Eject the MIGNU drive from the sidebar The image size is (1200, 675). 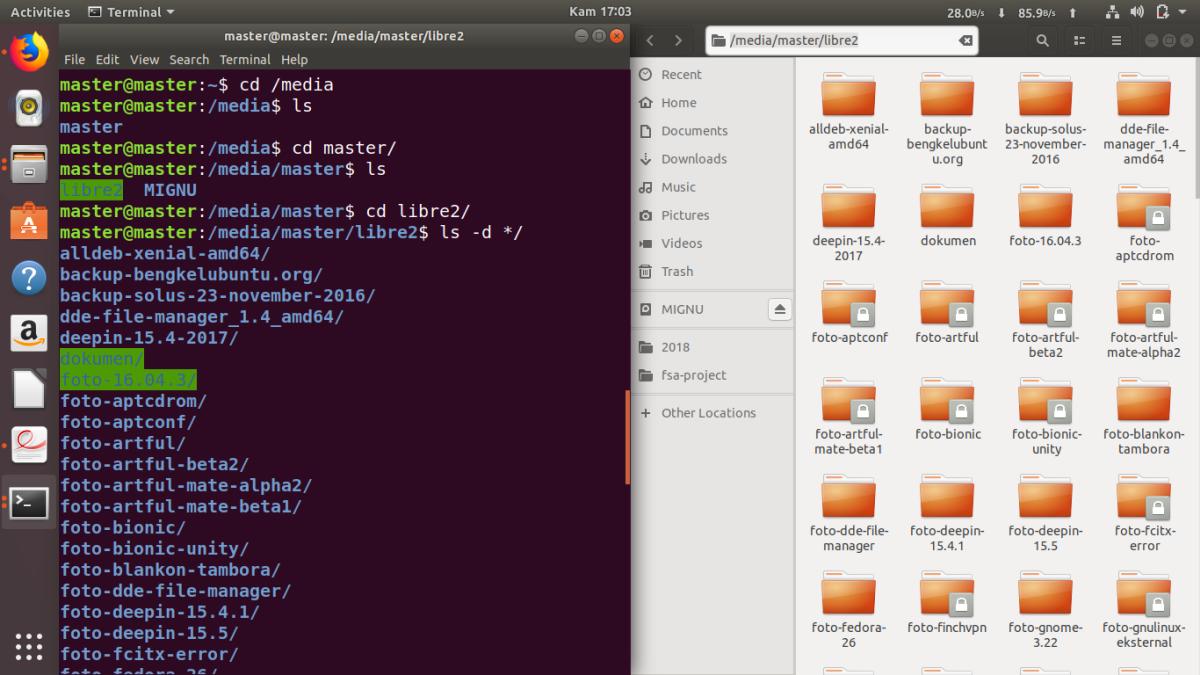click(x=779, y=309)
